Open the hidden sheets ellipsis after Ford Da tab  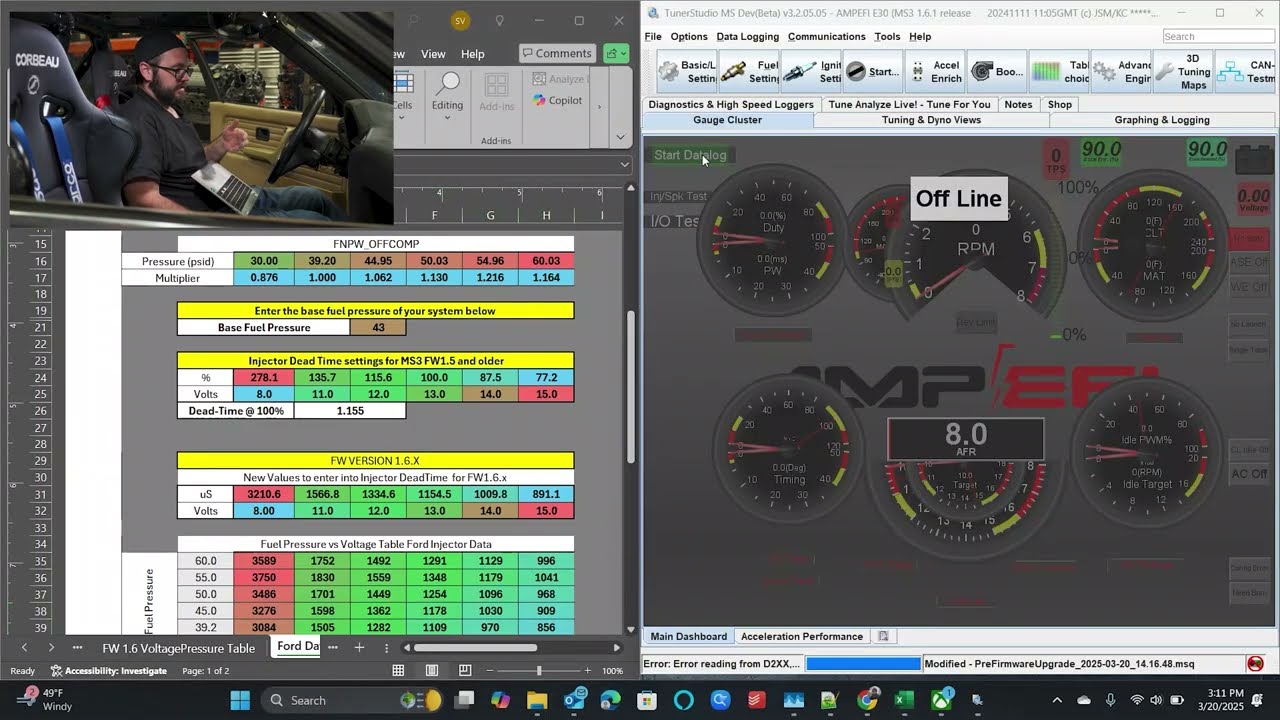(333, 647)
